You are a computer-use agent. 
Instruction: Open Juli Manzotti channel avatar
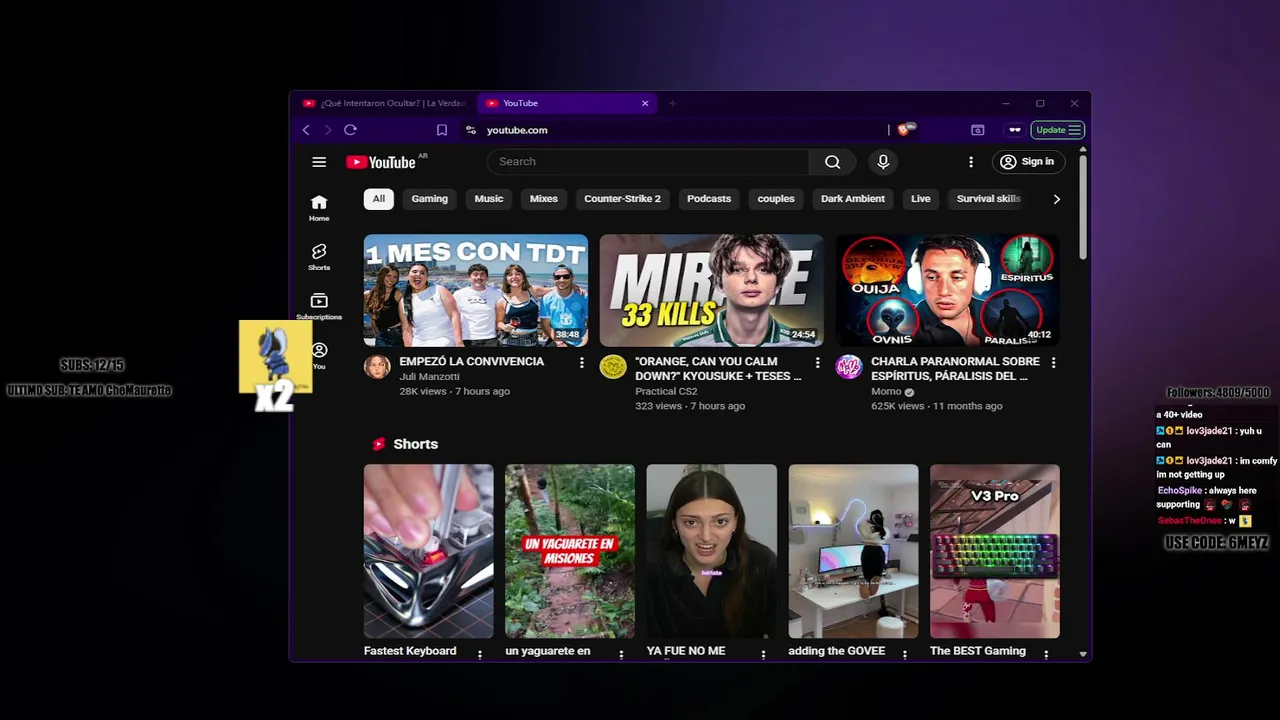click(377, 367)
